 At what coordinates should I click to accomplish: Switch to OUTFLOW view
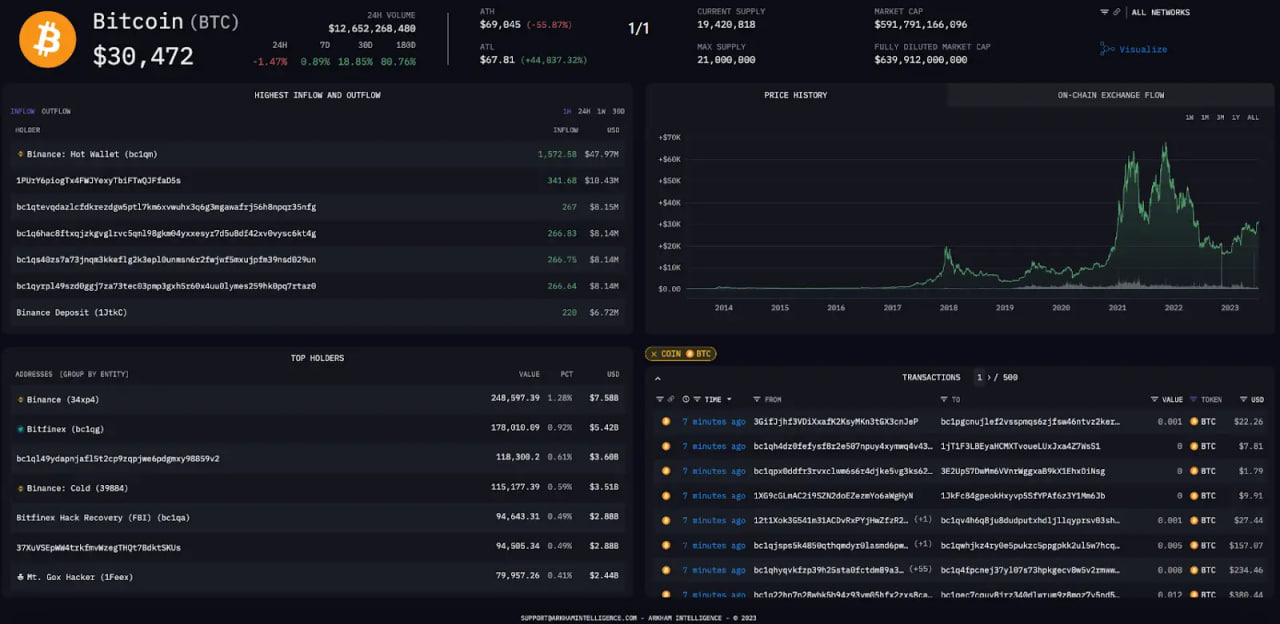click(56, 111)
